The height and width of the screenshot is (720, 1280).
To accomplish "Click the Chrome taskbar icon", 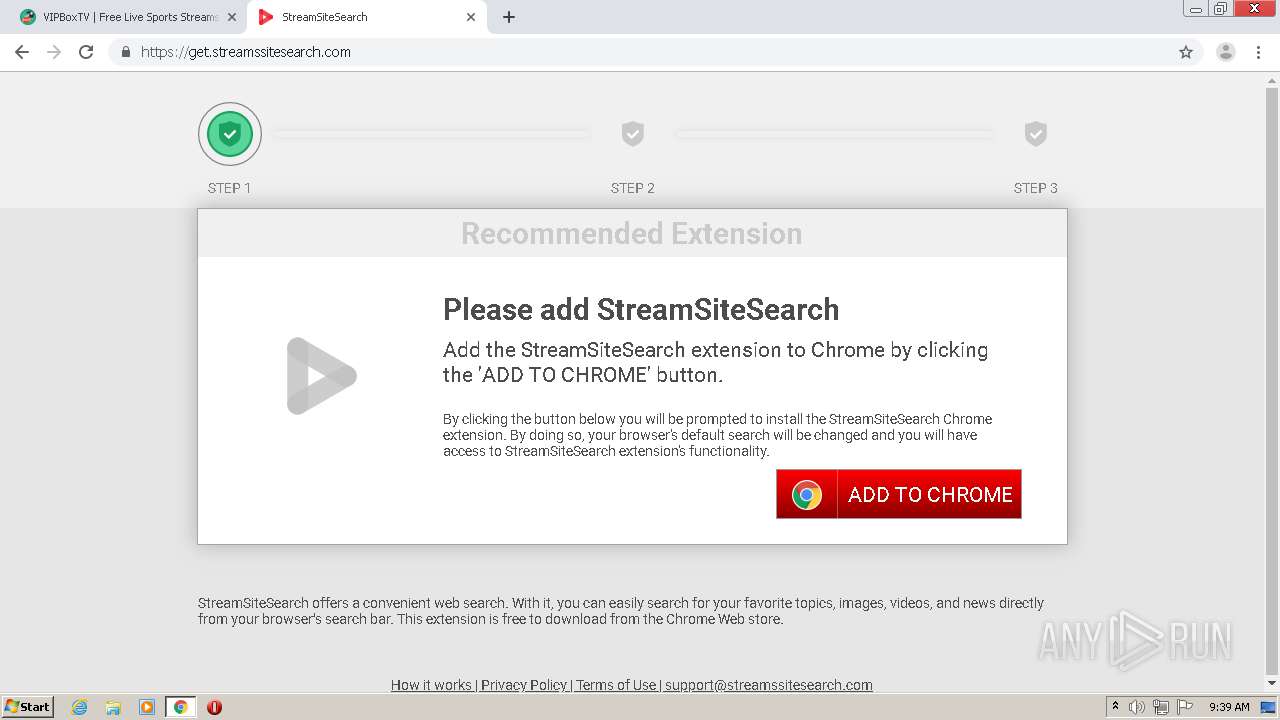I will click(x=180, y=707).
